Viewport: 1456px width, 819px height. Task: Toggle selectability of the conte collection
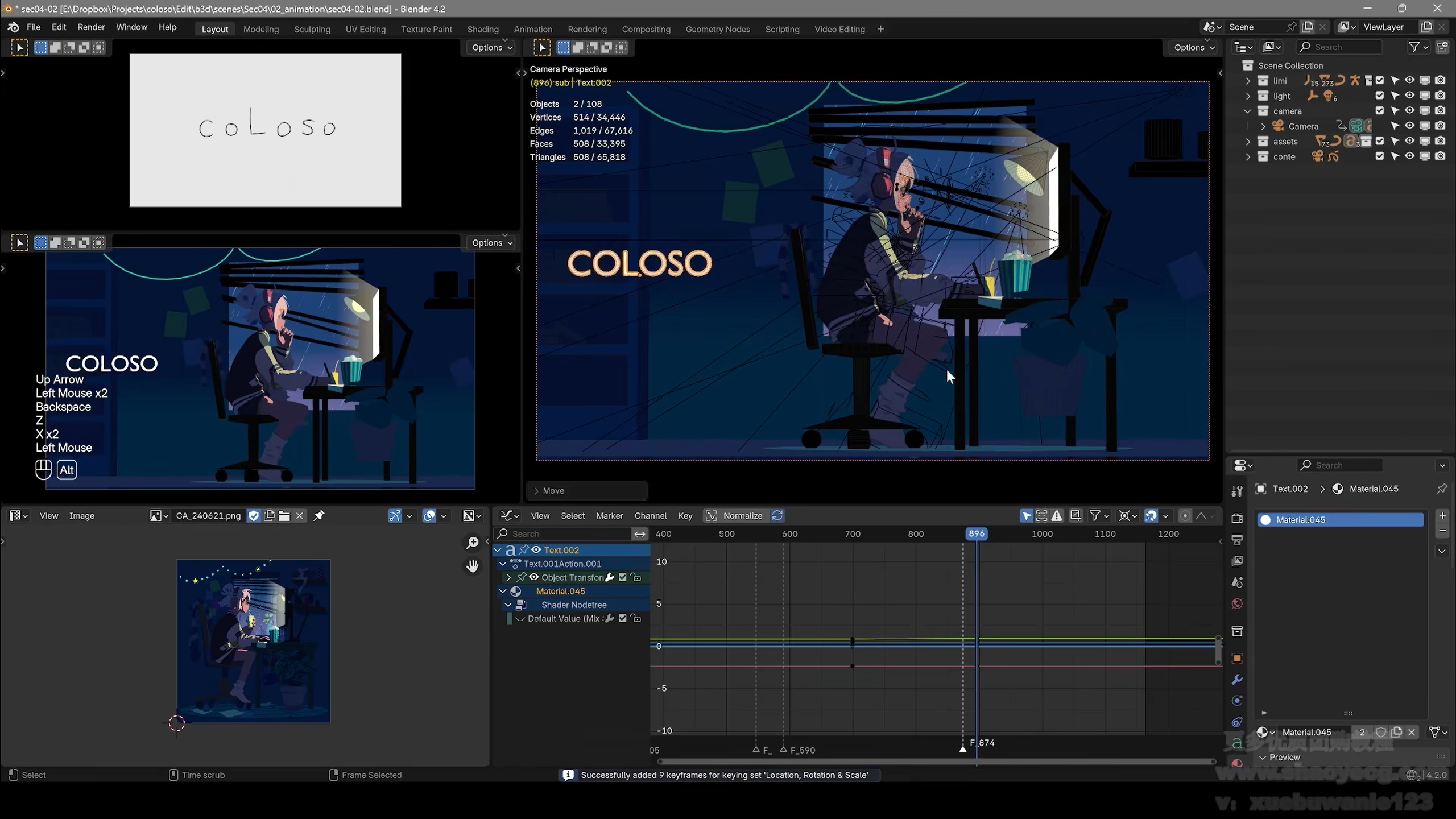tap(1395, 156)
